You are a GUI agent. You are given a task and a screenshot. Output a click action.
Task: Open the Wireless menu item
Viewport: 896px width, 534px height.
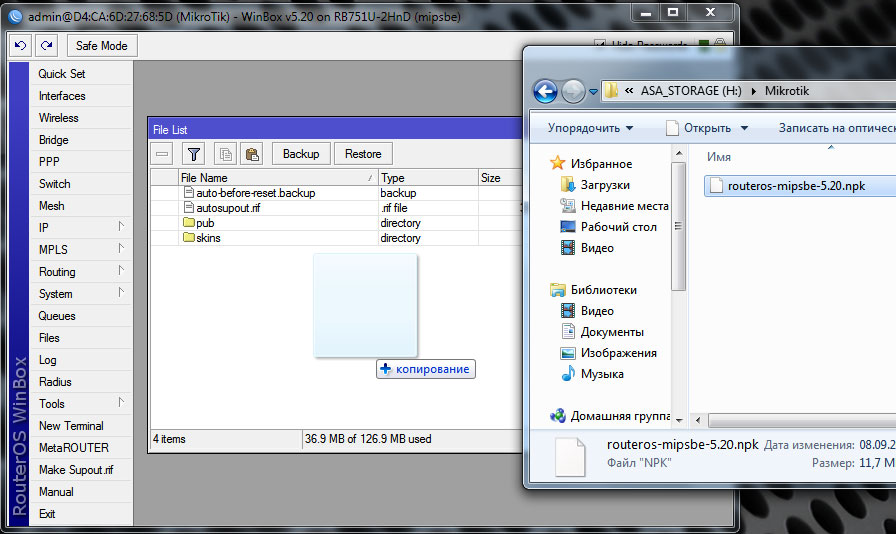click(59, 118)
